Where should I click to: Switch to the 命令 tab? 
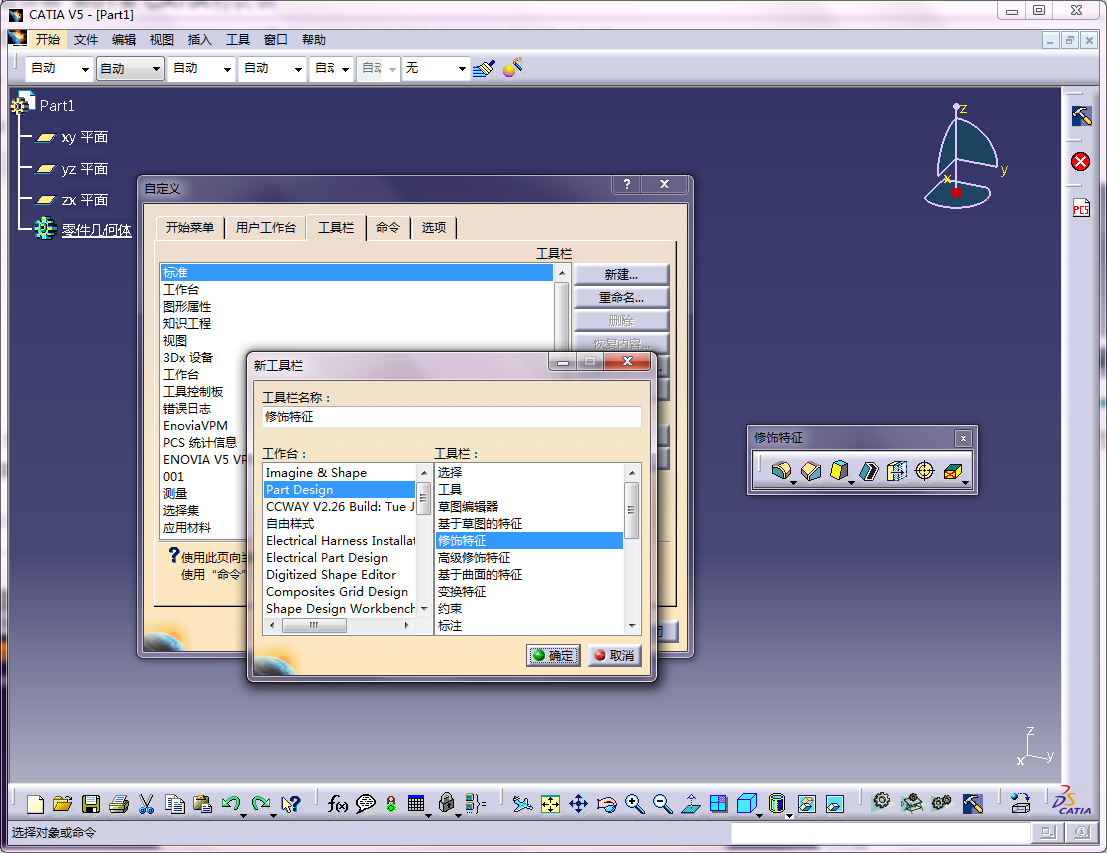coord(388,227)
